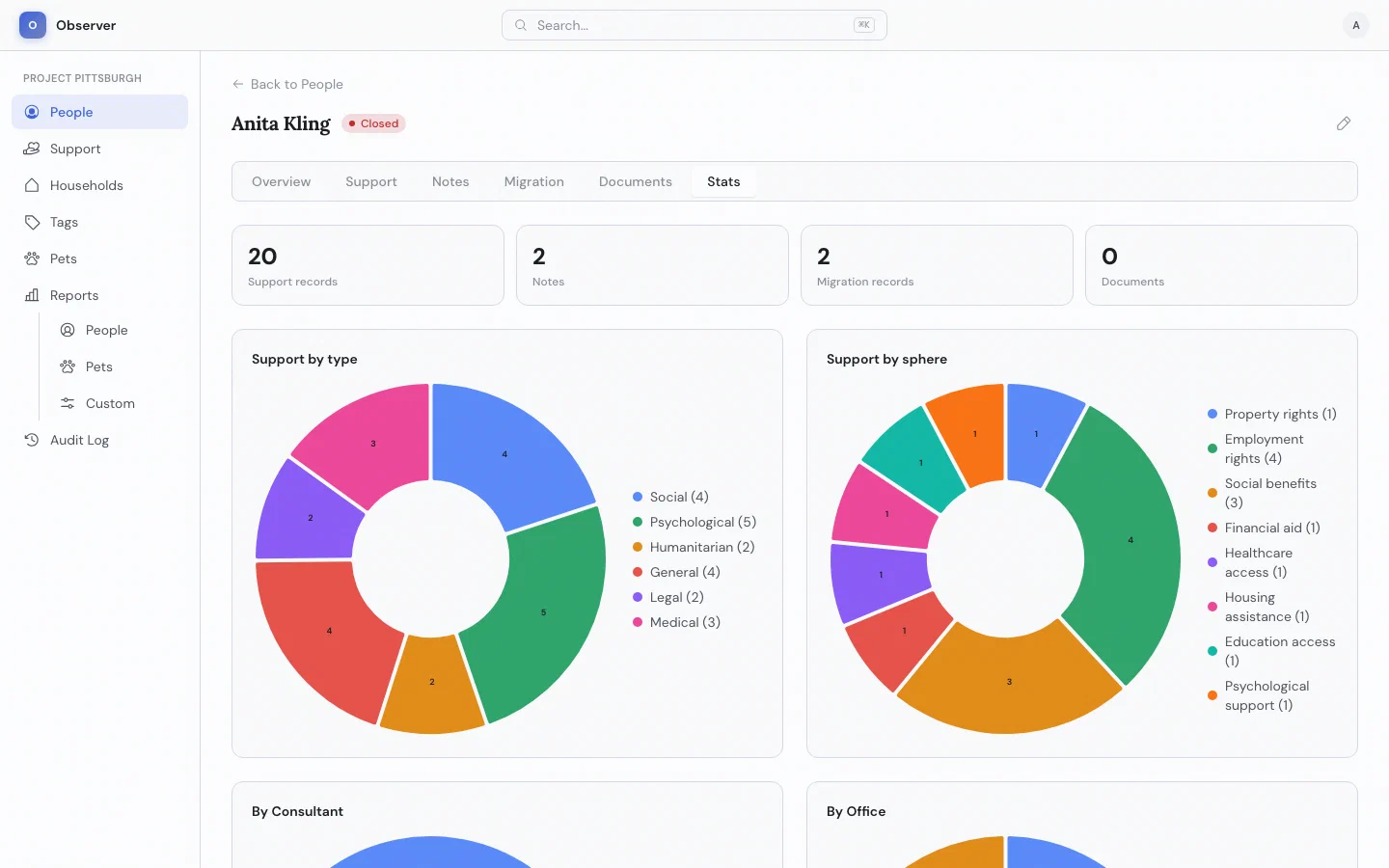Focus the Search input field
The width and height of the screenshot is (1389, 868).
pos(694,25)
